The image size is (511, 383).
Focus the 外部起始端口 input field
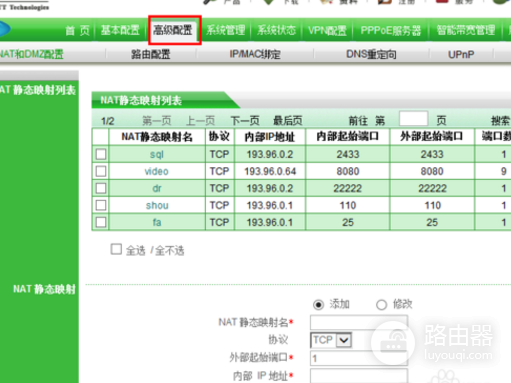click(359, 359)
